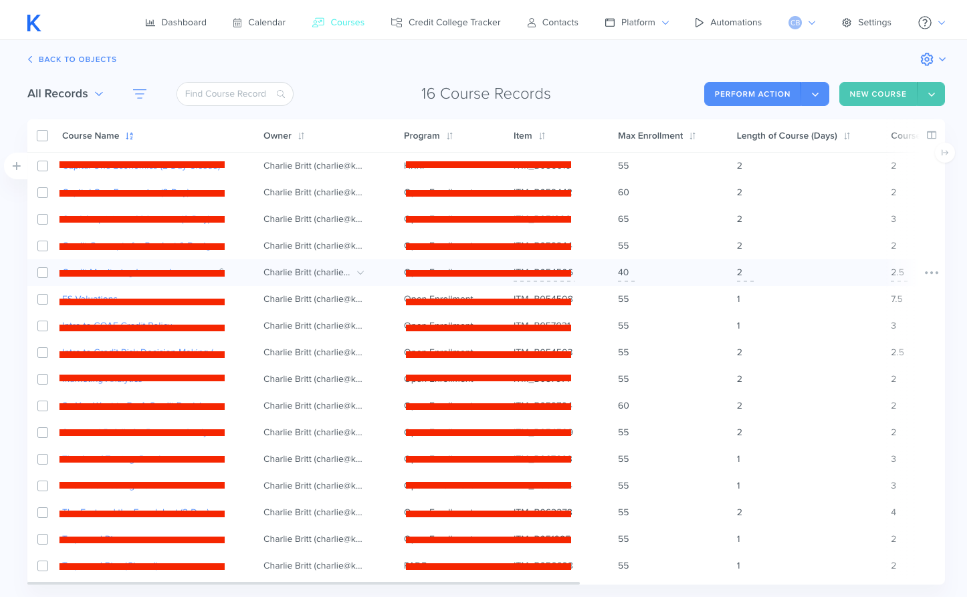Focus the Find Course Record field
This screenshot has width=967, height=597.
pyautogui.click(x=234, y=94)
